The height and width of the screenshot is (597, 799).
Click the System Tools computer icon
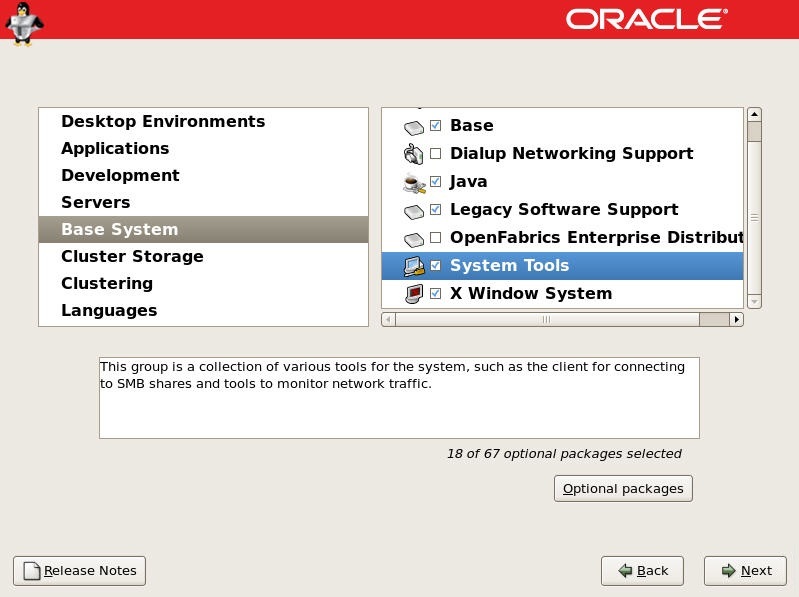pyautogui.click(x=414, y=266)
